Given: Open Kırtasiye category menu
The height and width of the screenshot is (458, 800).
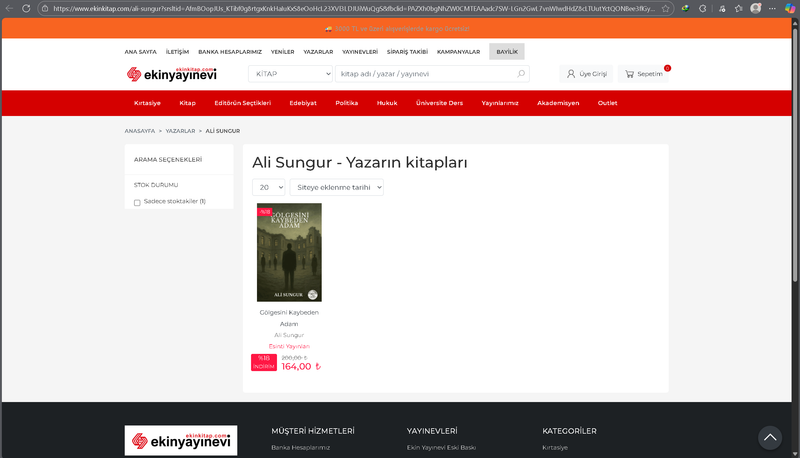Looking at the screenshot, I should point(147,103).
